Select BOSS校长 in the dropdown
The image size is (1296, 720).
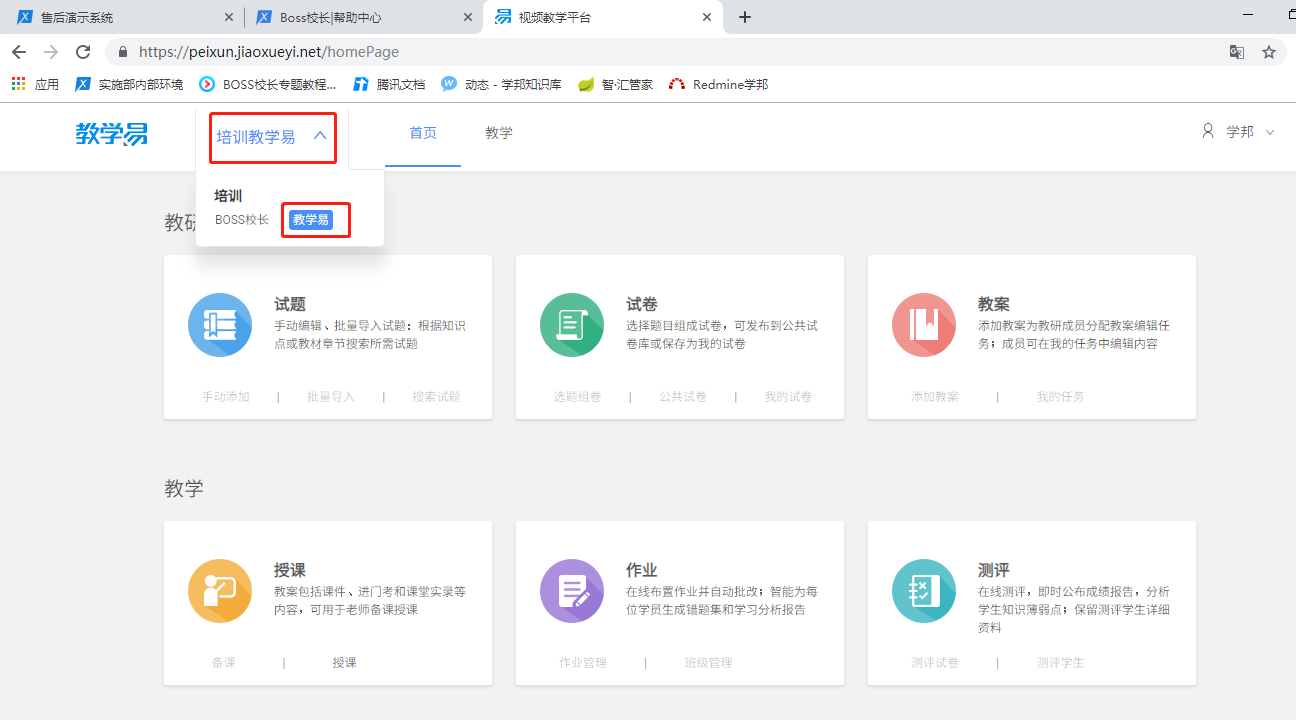click(x=242, y=220)
